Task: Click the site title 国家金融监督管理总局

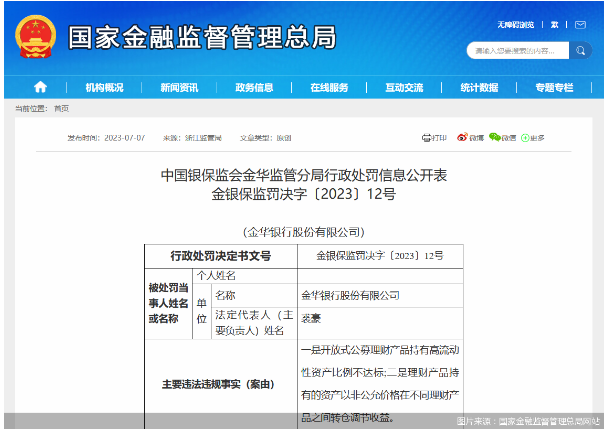Action: [202, 37]
